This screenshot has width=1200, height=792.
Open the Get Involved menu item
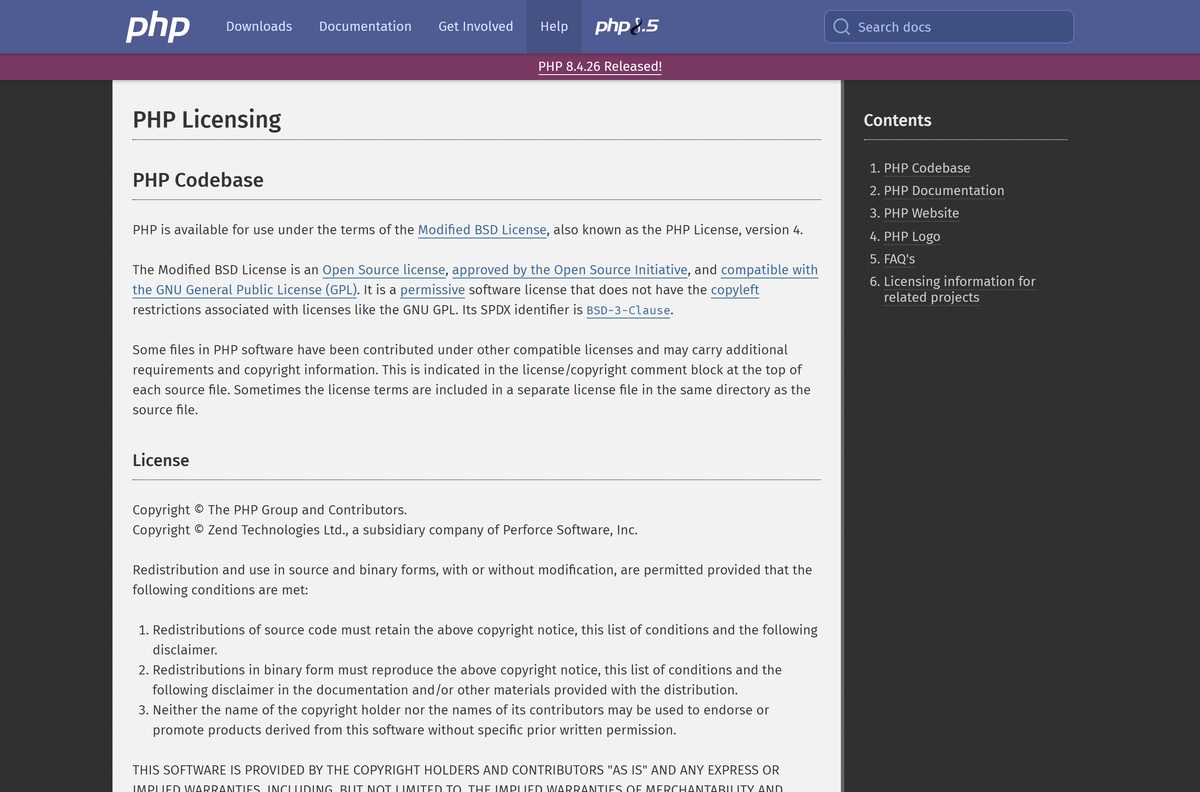[476, 27]
